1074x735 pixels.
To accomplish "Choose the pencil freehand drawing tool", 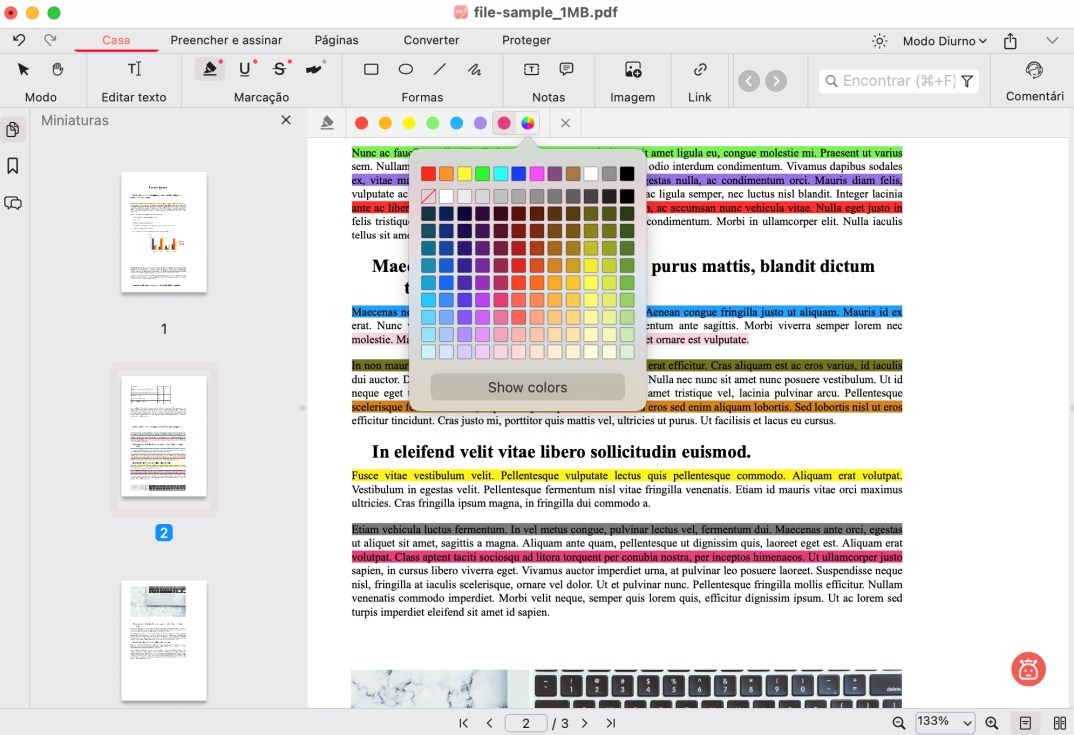I will (x=474, y=69).
